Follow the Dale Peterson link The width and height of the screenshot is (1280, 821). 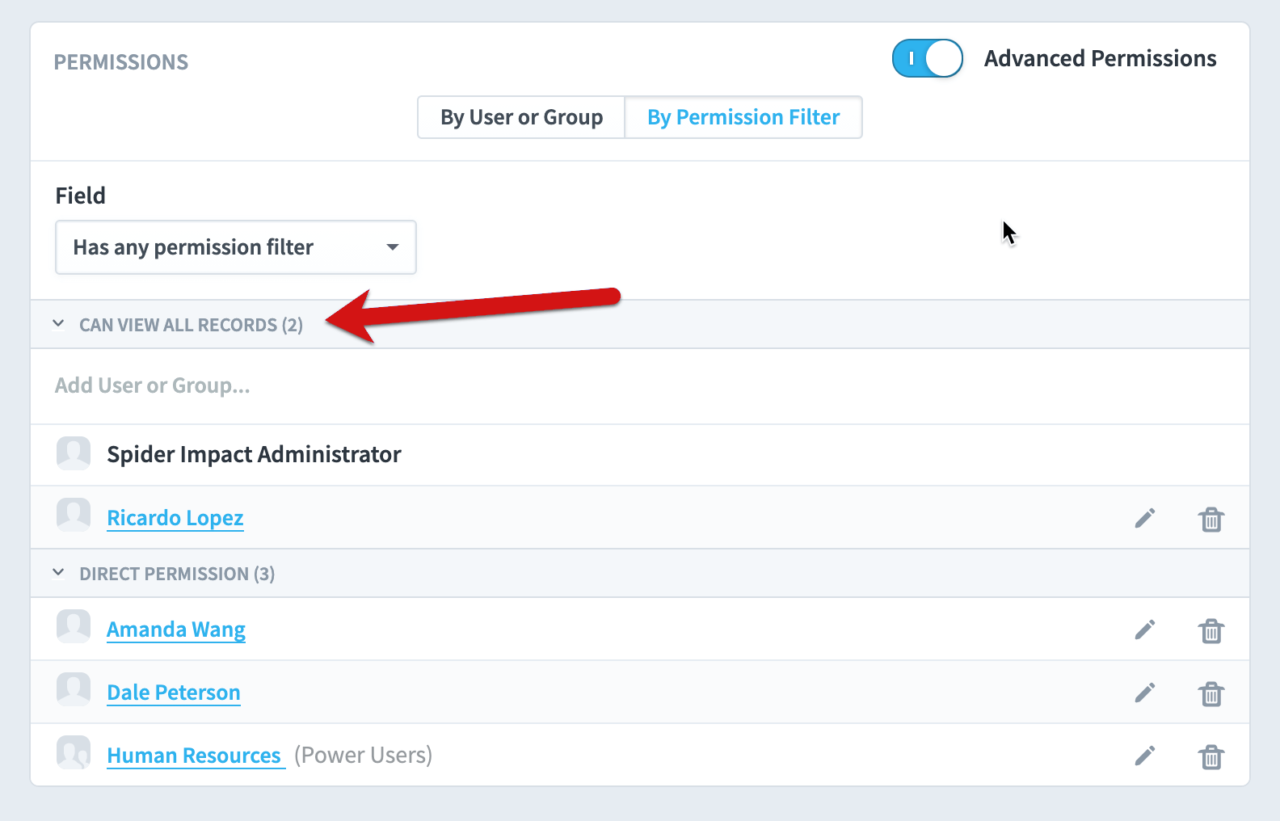173,692
